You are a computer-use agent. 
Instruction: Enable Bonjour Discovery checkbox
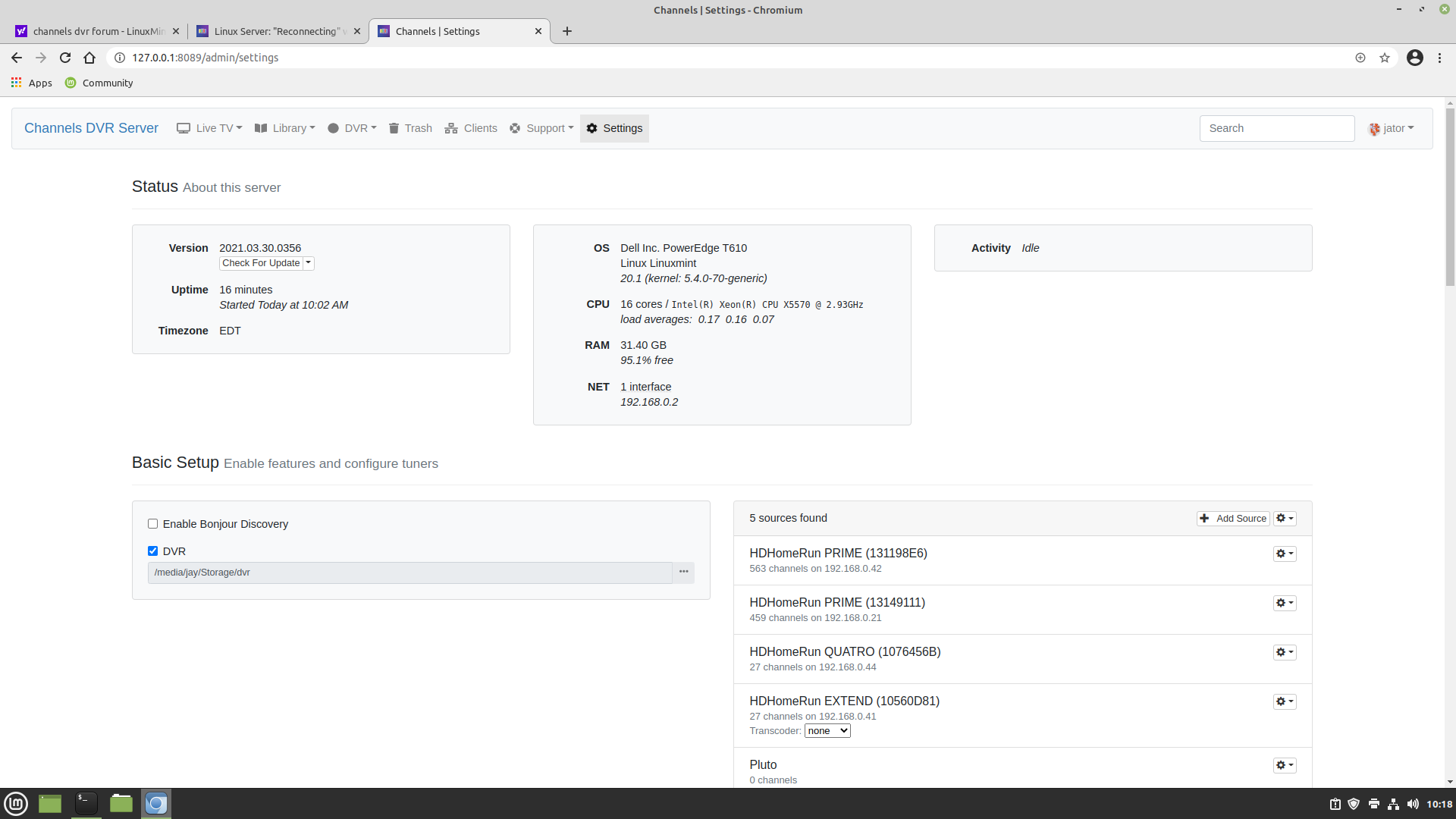coord(152,524)
